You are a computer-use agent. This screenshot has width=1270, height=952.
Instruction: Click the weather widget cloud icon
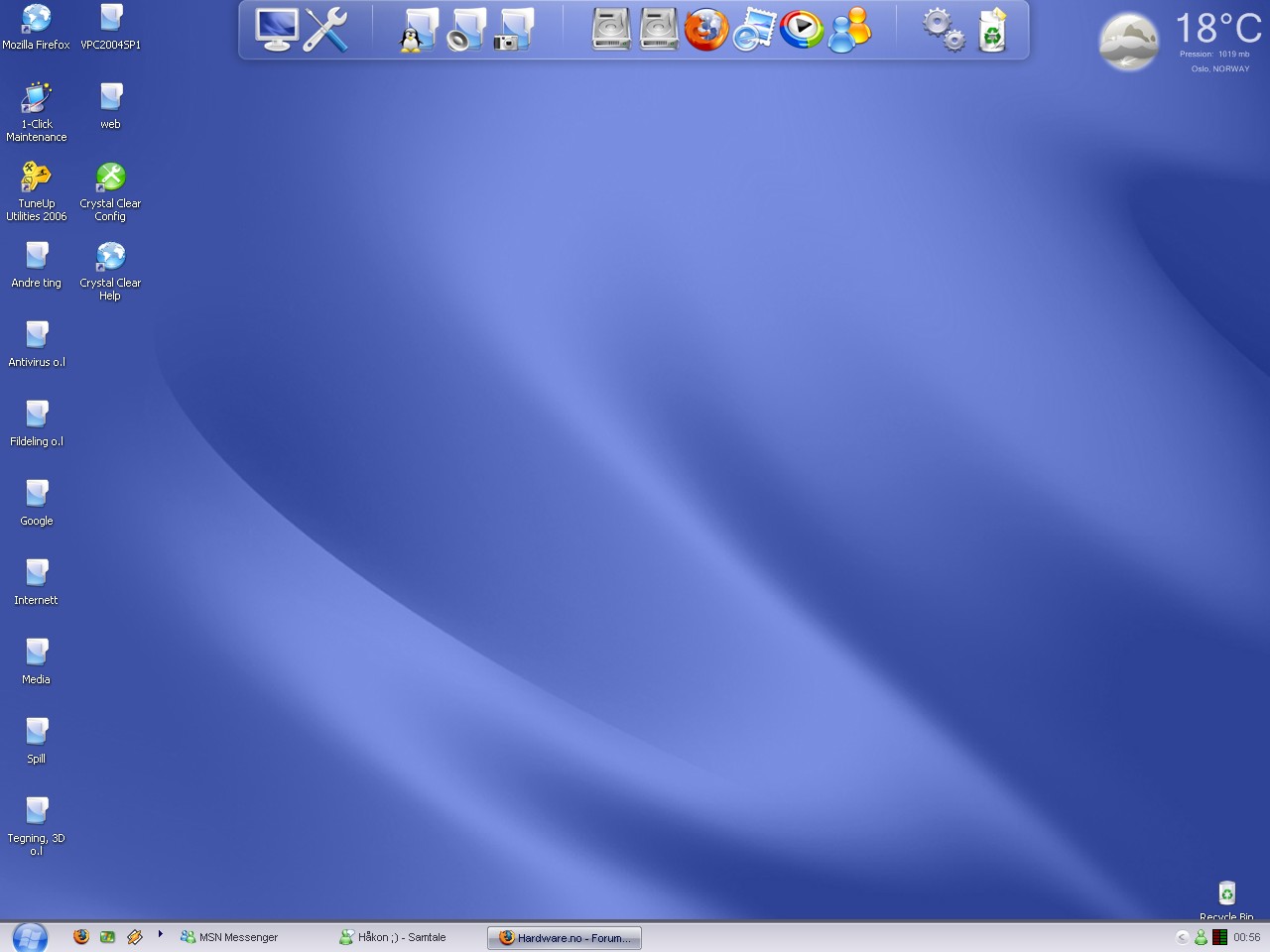click(1129, 42)
